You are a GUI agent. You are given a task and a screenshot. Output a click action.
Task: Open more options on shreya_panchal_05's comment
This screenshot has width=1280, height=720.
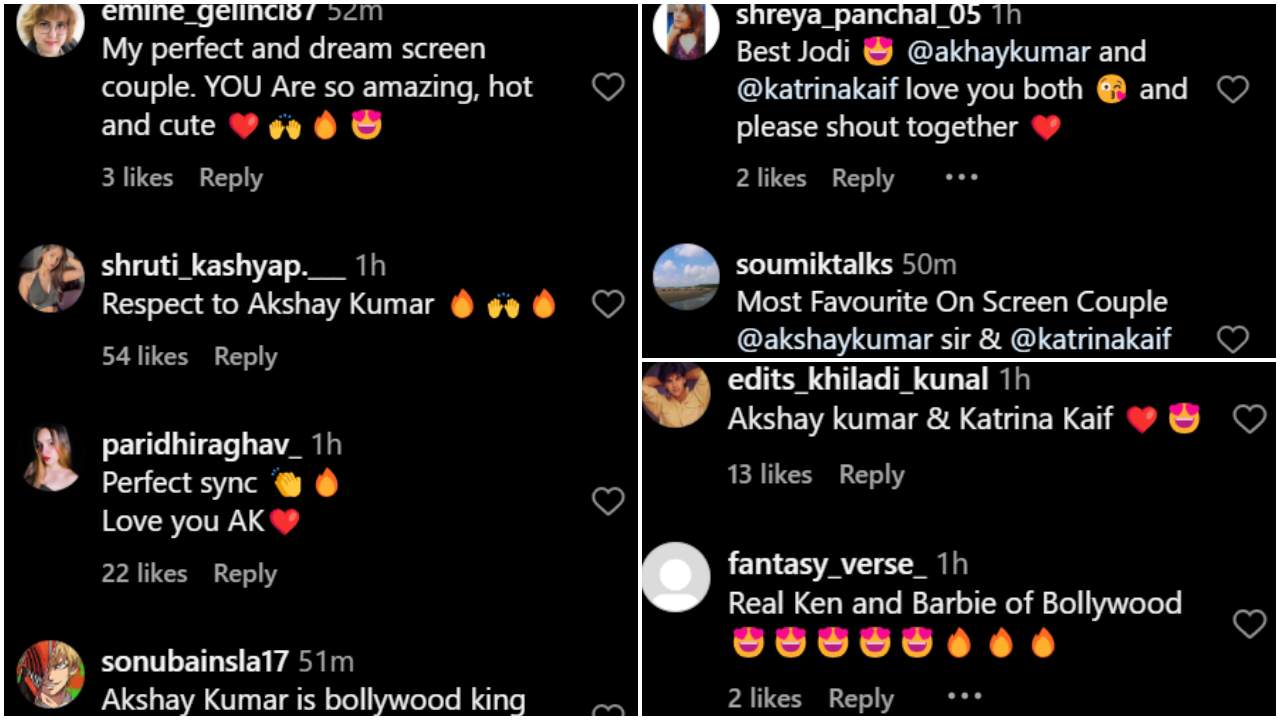point(961,177)
